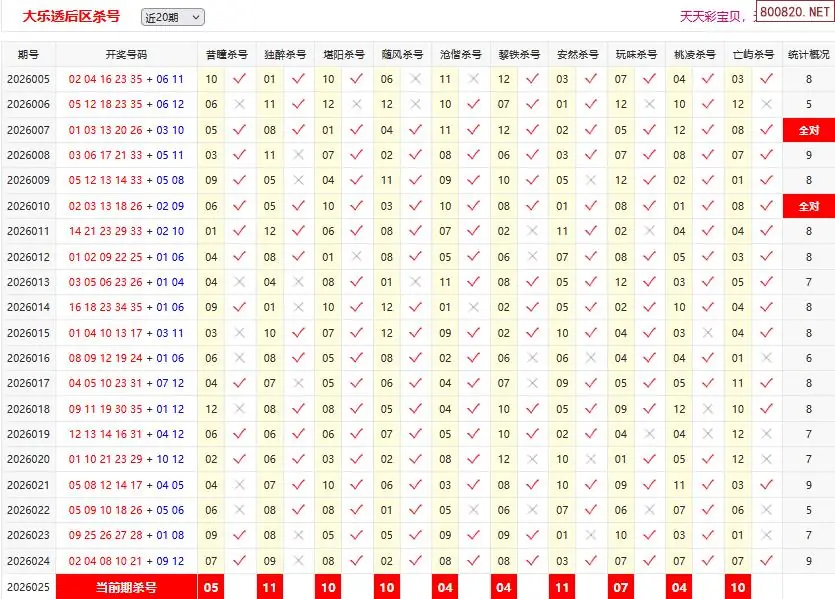Click the 800820.NET site label

tap(794, 13)
